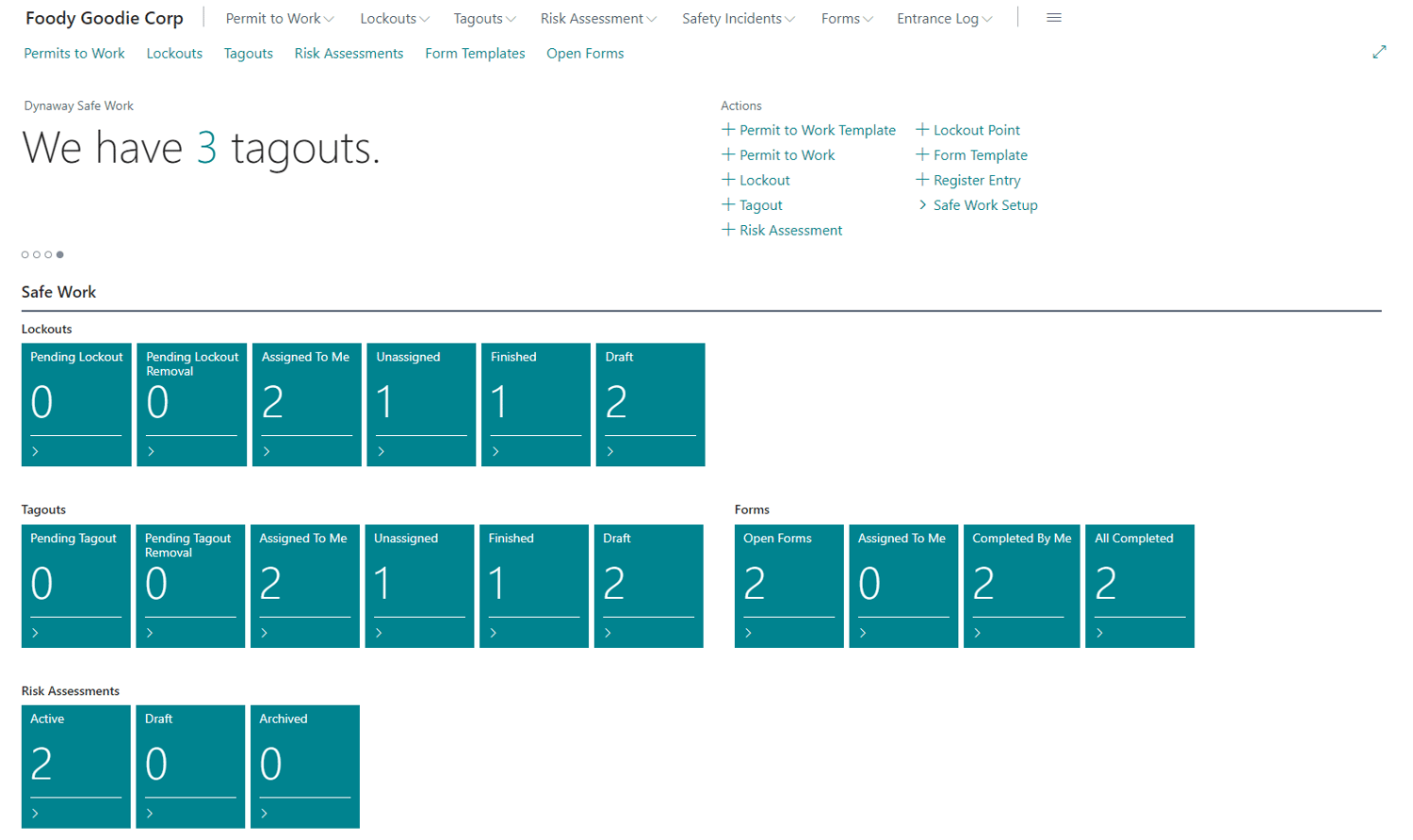Drill into the Finished Tagouts tile
Screen dimensions: 1413x840
(x=533, y=586)
